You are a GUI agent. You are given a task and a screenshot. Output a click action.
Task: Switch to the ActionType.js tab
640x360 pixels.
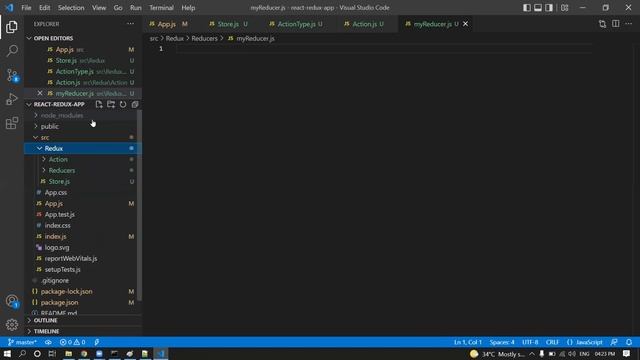(x=297, y=24)
